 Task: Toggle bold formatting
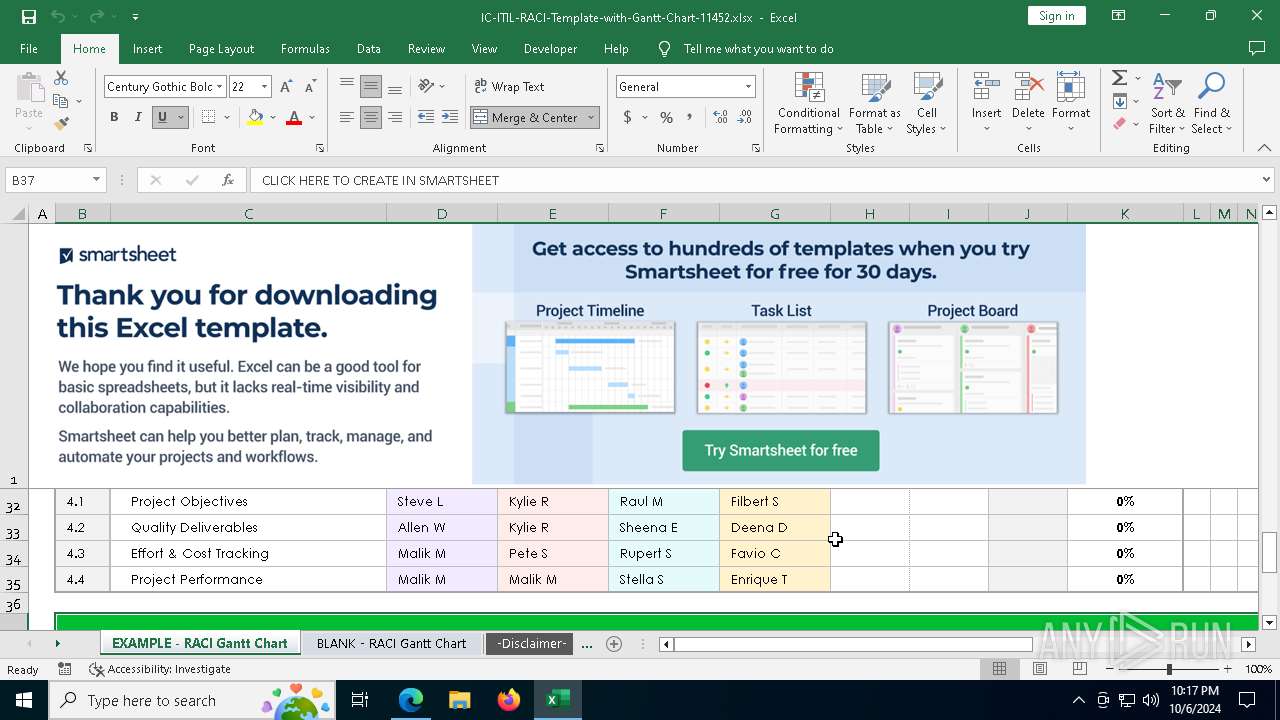(x=114, y=117)
